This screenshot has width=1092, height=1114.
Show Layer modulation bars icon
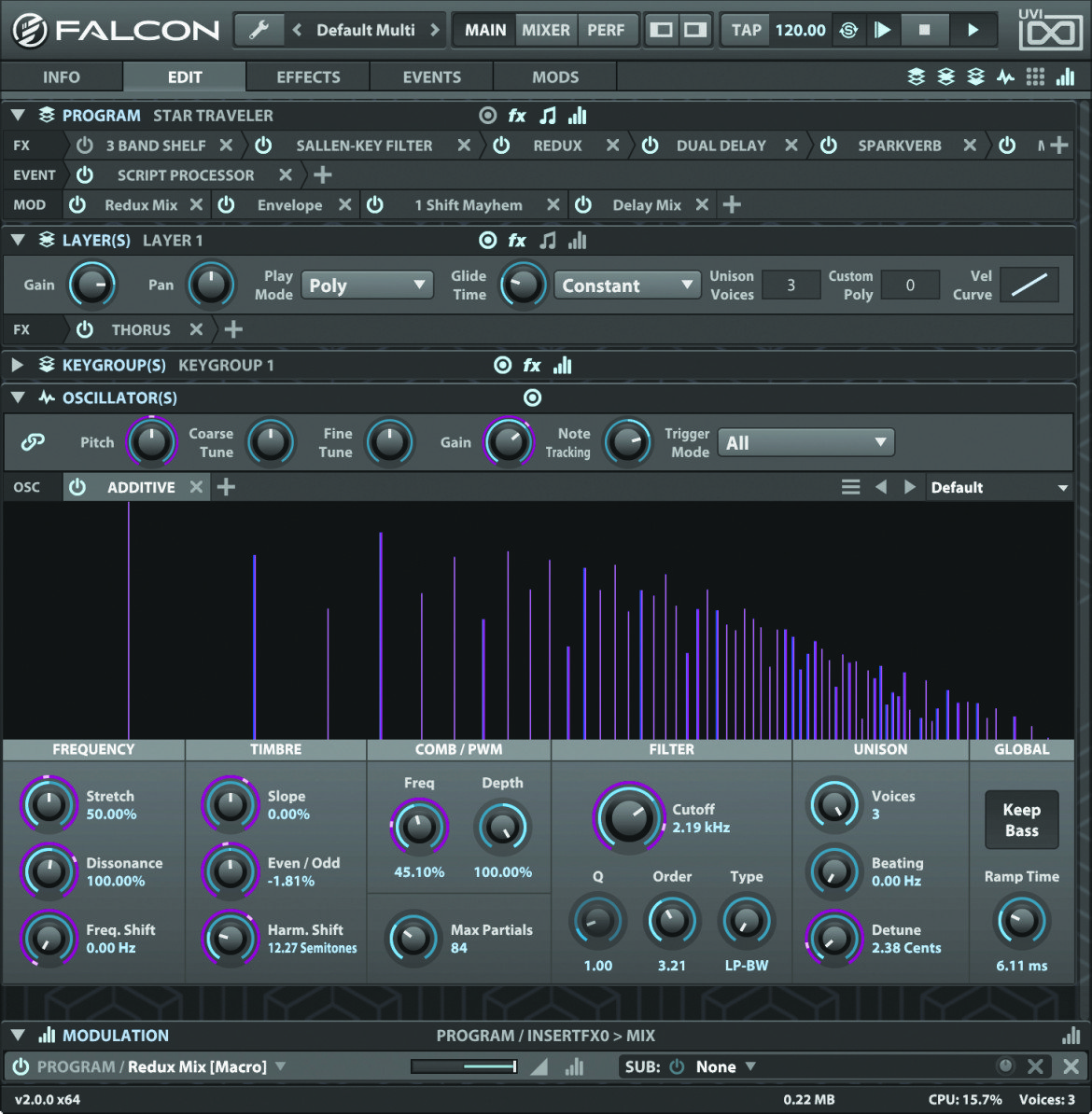pyautogui.click(x=578, y=241)
